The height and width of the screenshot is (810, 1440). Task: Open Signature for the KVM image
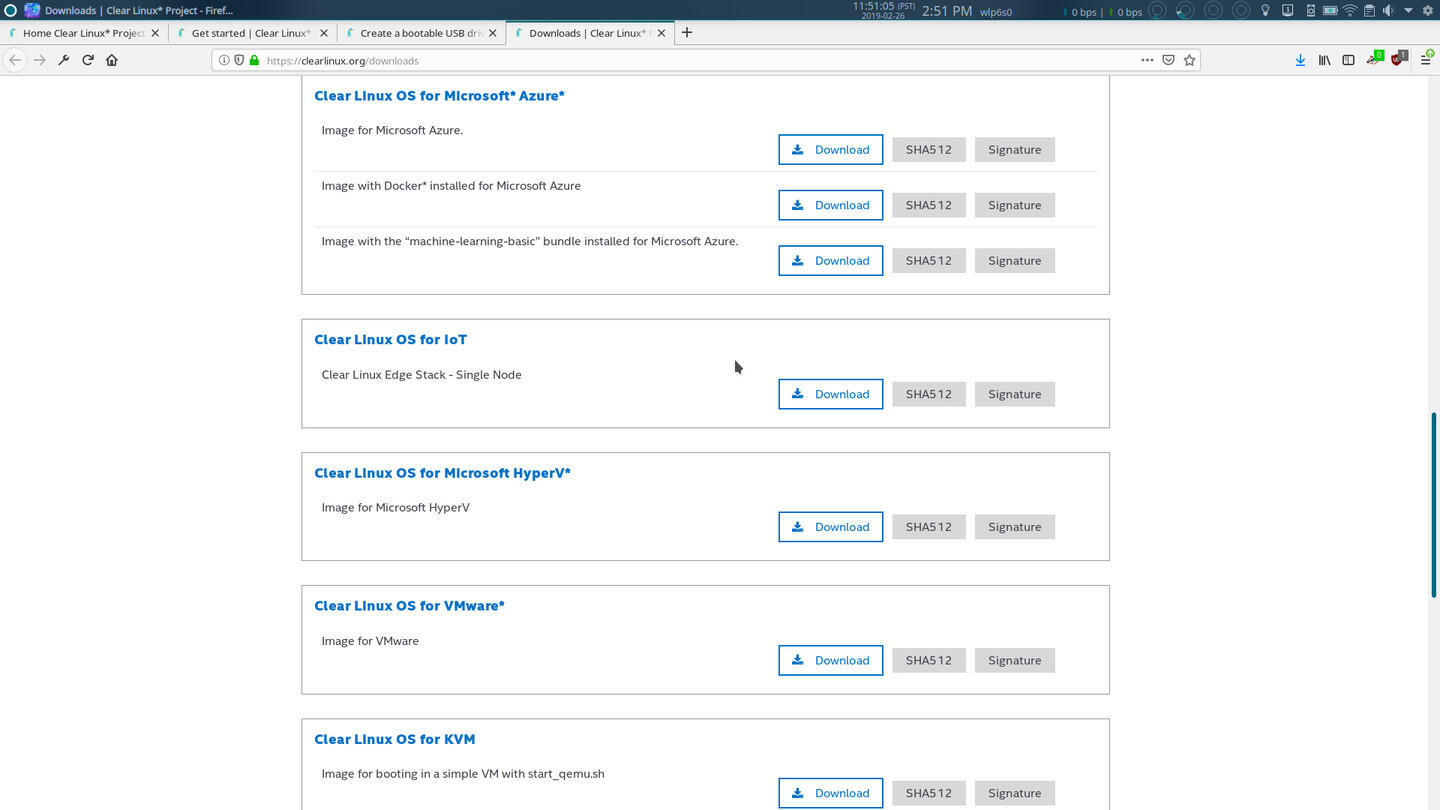click(1014, 793)
